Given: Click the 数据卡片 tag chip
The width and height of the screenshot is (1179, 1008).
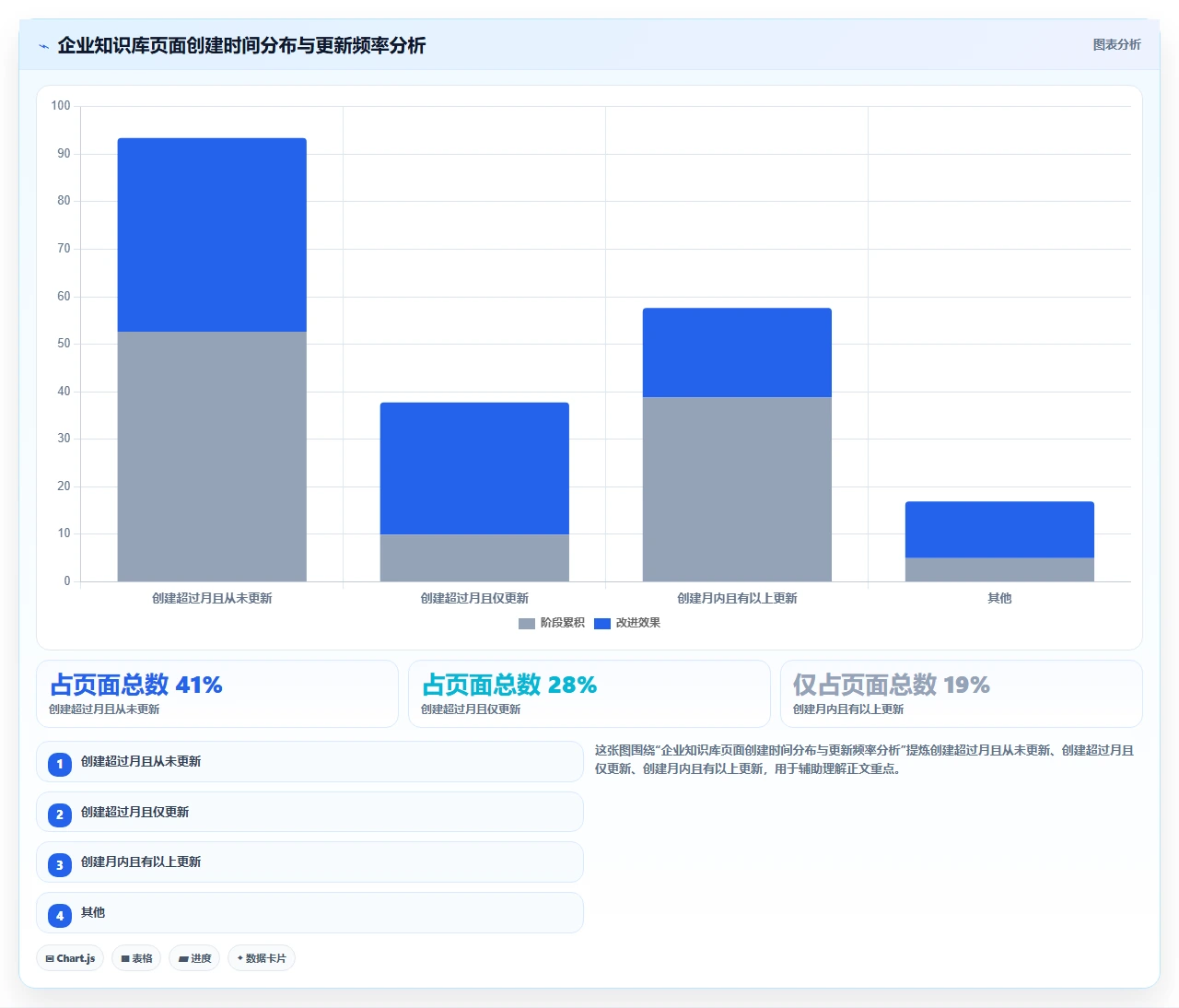Looking at the screenshot, I should coord(262,958).
